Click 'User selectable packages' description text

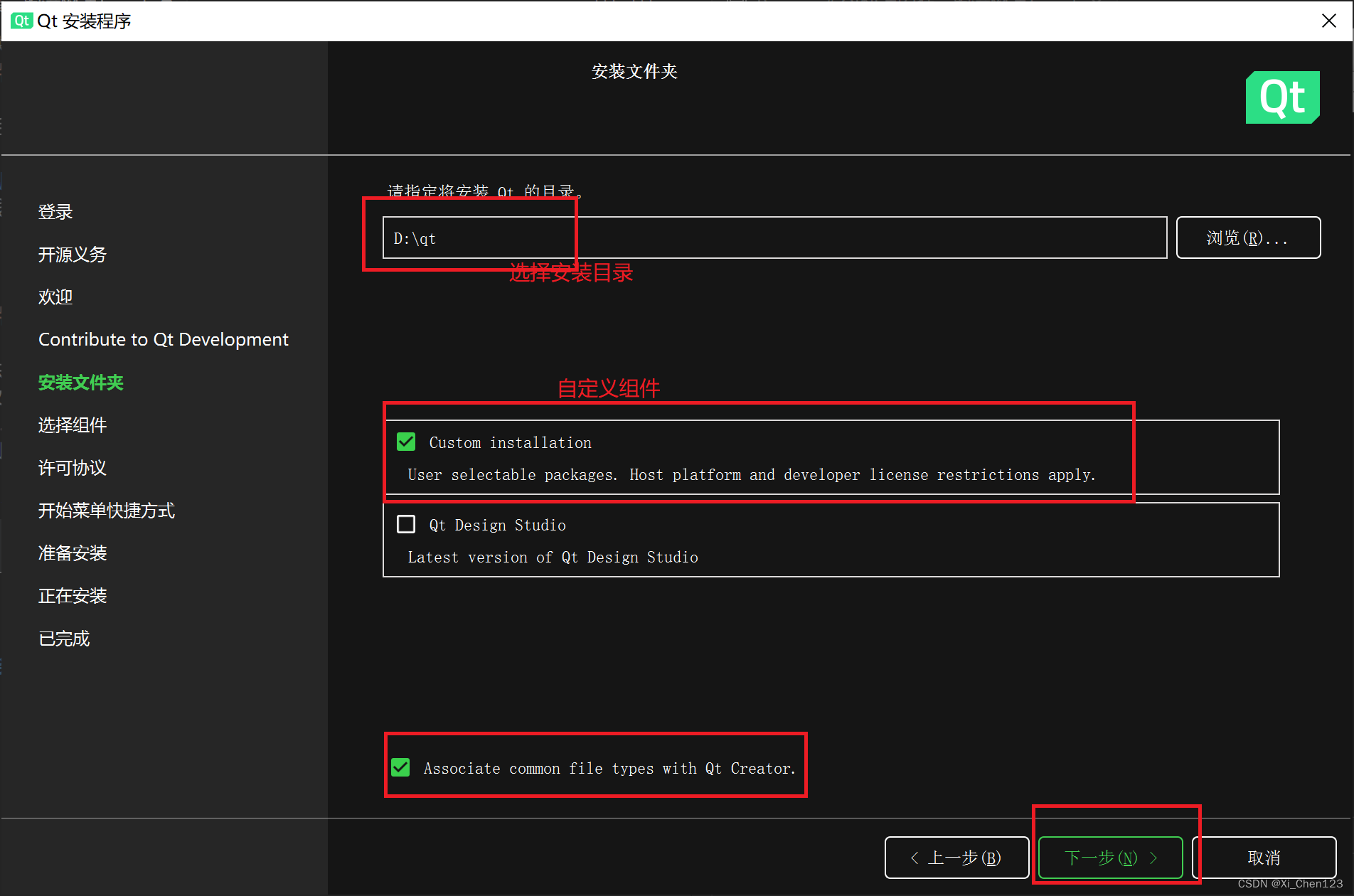tap(752, 474)
